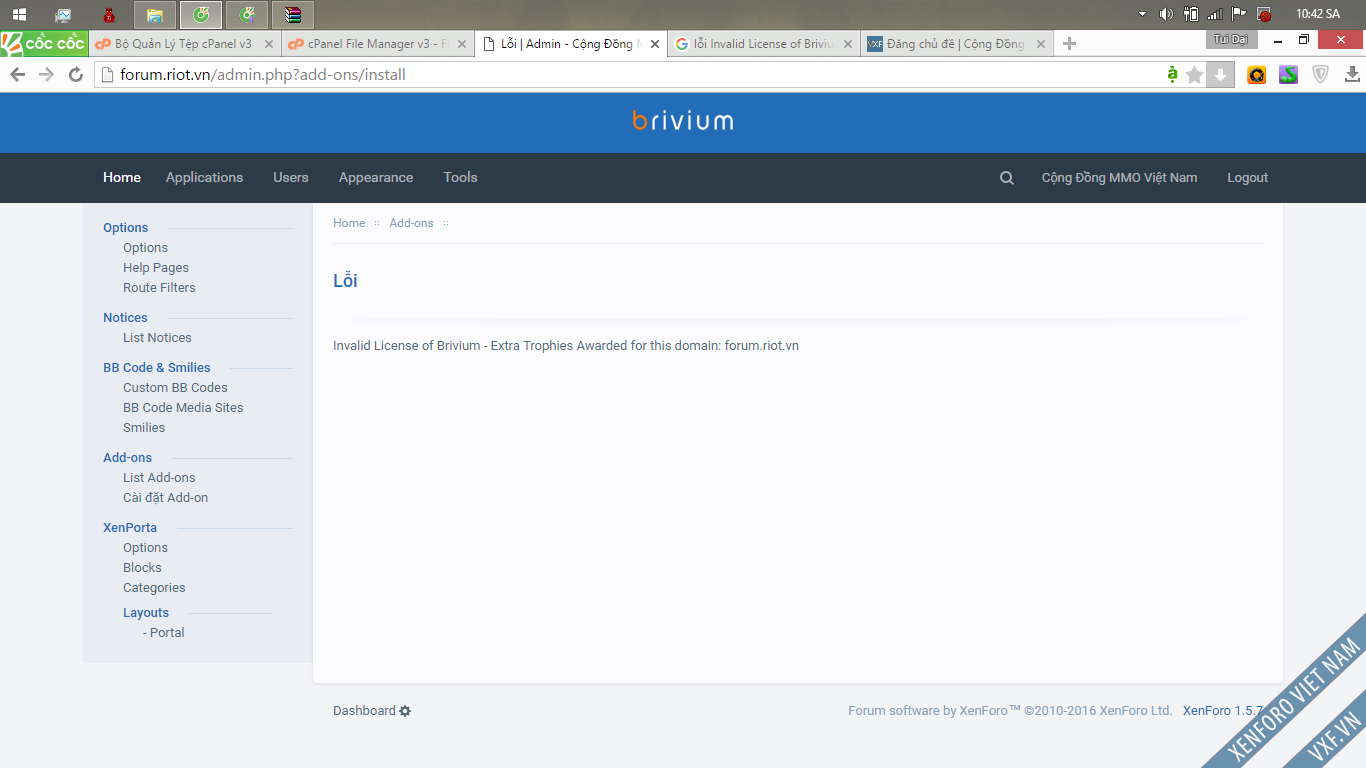Close the Google search results tab

point(847,44)
